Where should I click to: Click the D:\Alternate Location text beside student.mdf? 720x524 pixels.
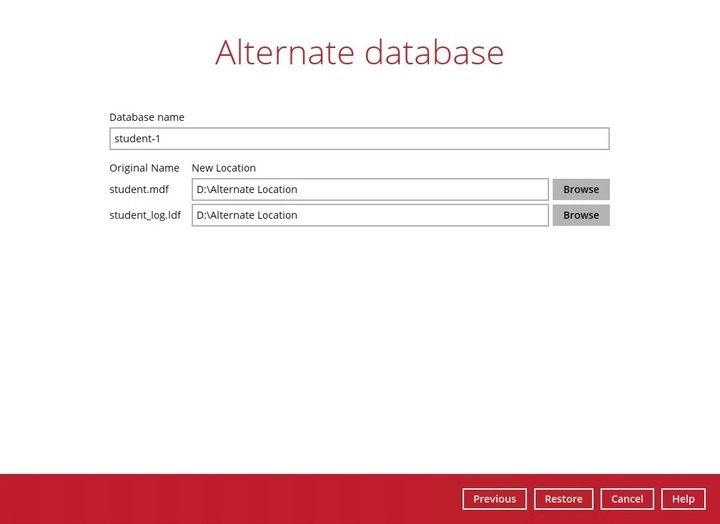(247, 189)
